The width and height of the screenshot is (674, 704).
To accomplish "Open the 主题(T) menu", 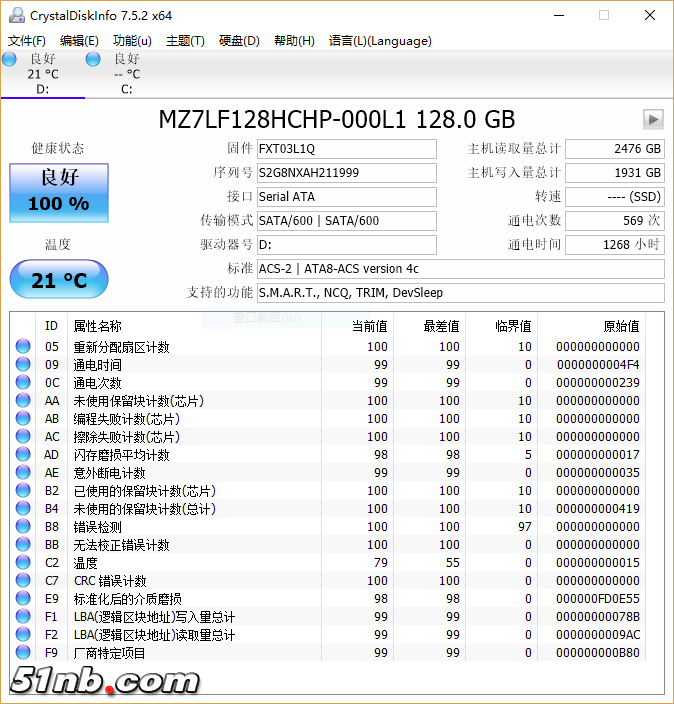I will click(185, 41).
